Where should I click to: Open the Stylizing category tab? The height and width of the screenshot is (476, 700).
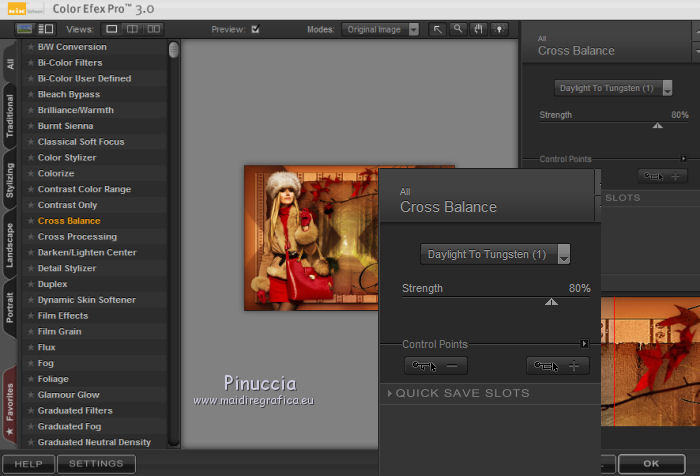click(10, 180)
